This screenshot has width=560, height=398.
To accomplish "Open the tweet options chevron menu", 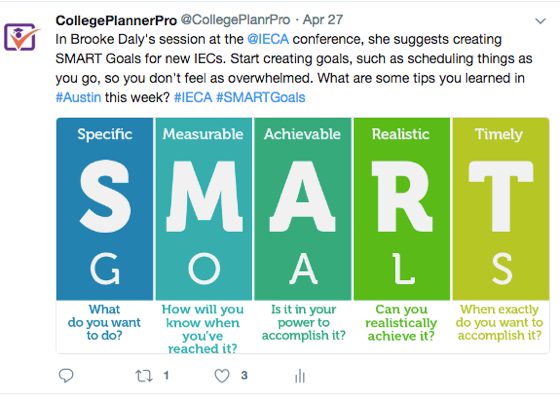I will click(x=540, y=21).
